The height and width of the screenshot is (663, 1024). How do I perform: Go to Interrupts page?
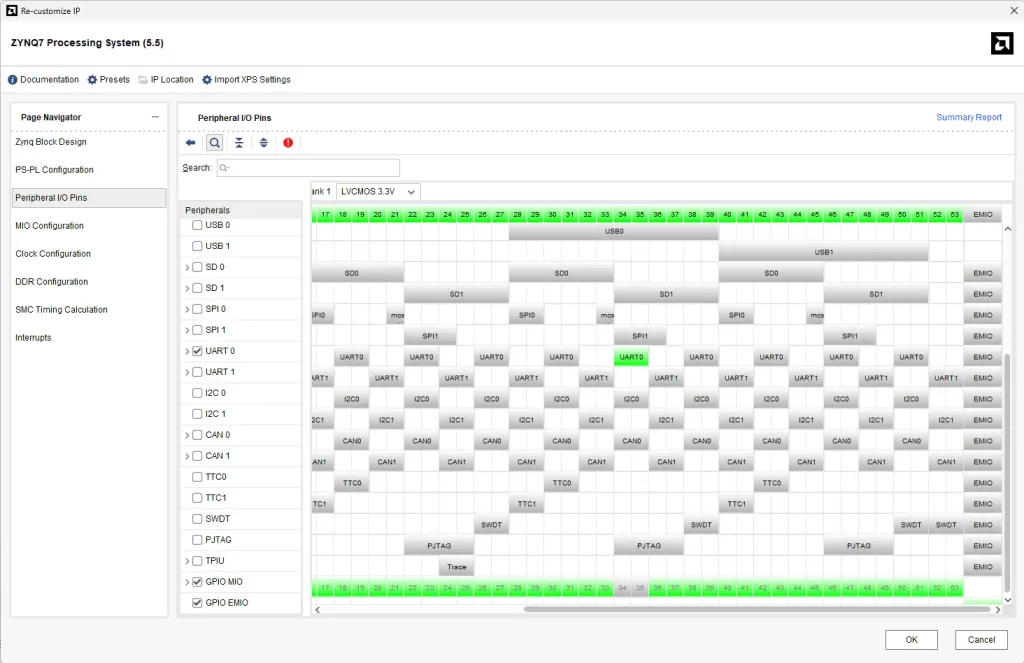(x=33, y=338)
